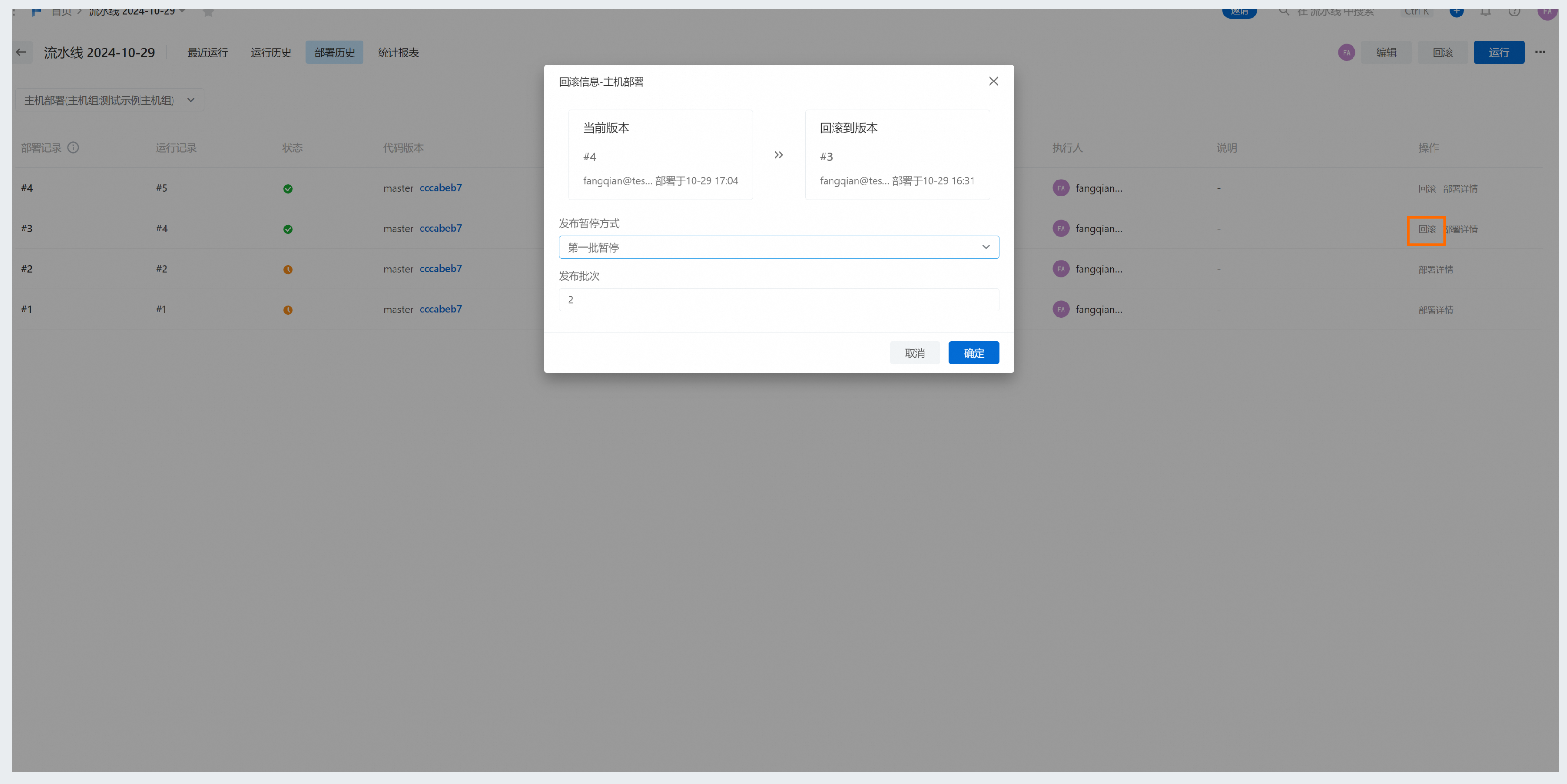Viewport: 1567px width, 784px height.
Task: Click run record #5 in first row
Action: (x=161, y=188)
